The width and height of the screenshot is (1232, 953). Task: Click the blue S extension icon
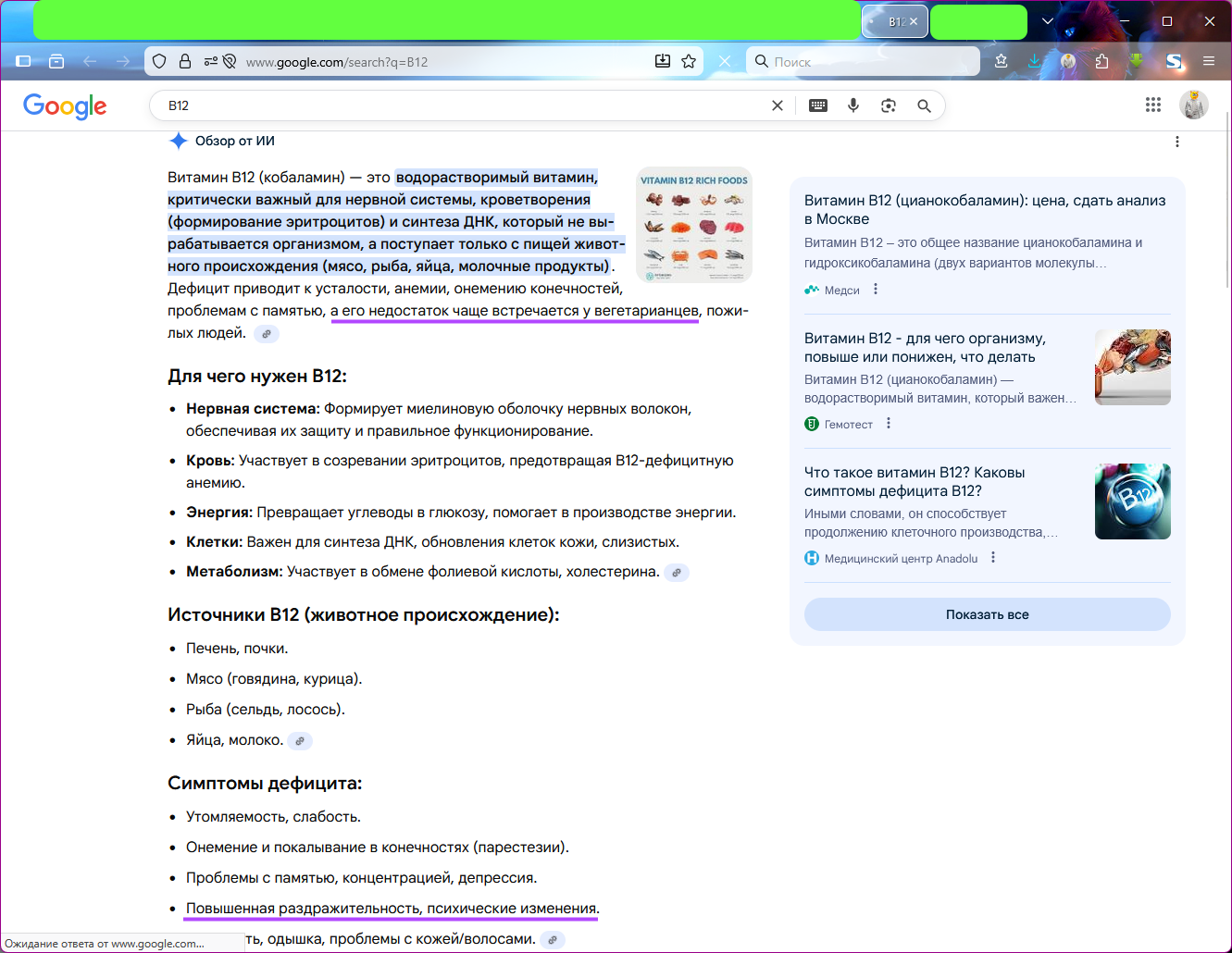click(1175, 61)
